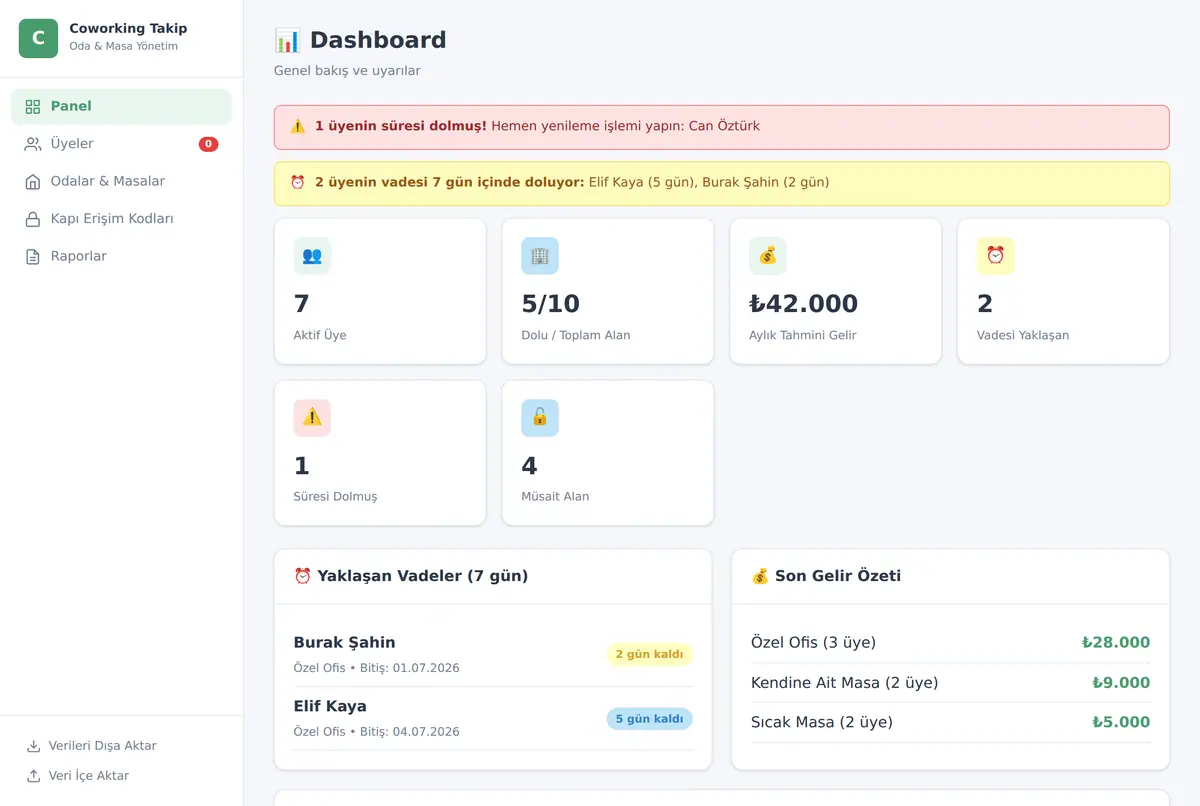Go to Odalar & Masalar page

click(121, 182)
